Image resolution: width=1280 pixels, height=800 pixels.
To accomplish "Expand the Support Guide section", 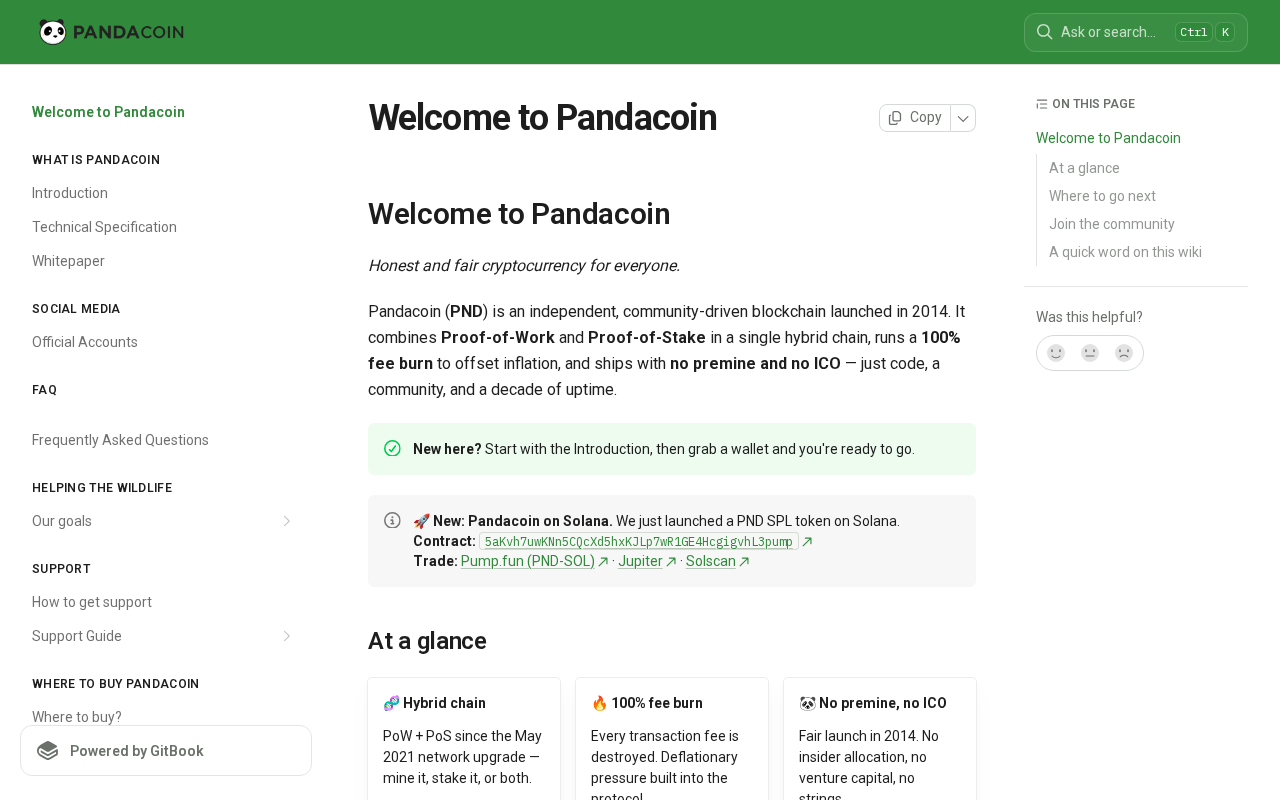I will [287, 636].
